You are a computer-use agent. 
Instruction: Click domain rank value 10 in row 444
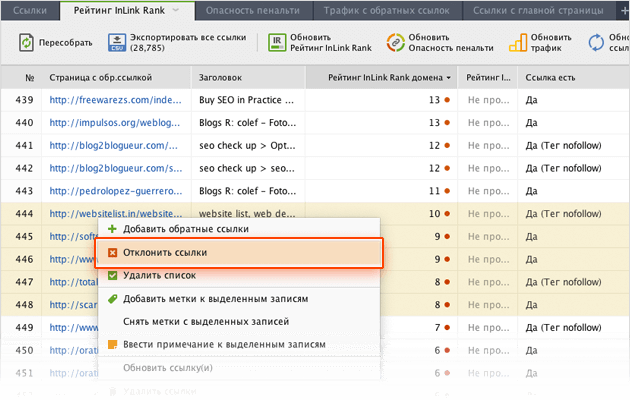pos(434,214)
